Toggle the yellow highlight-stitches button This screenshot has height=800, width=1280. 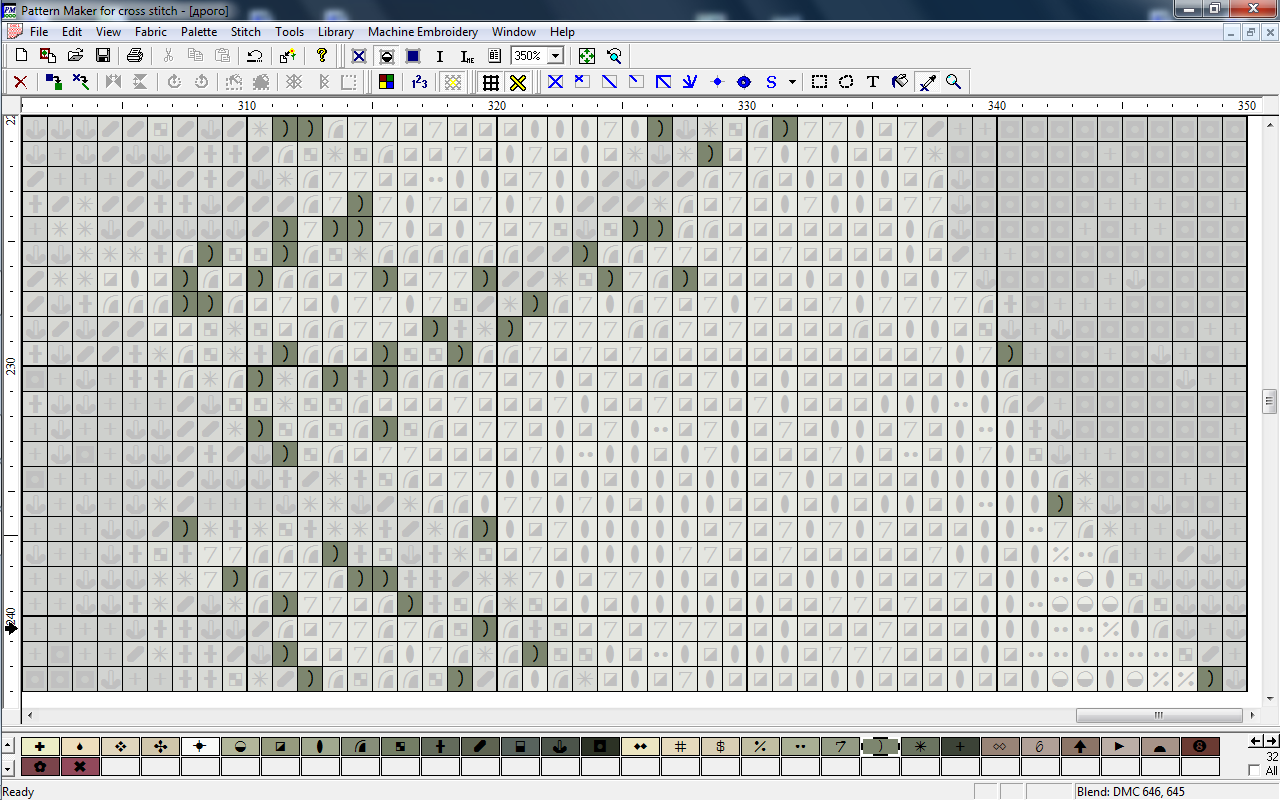pyautogui.click(x=453, y=82)
